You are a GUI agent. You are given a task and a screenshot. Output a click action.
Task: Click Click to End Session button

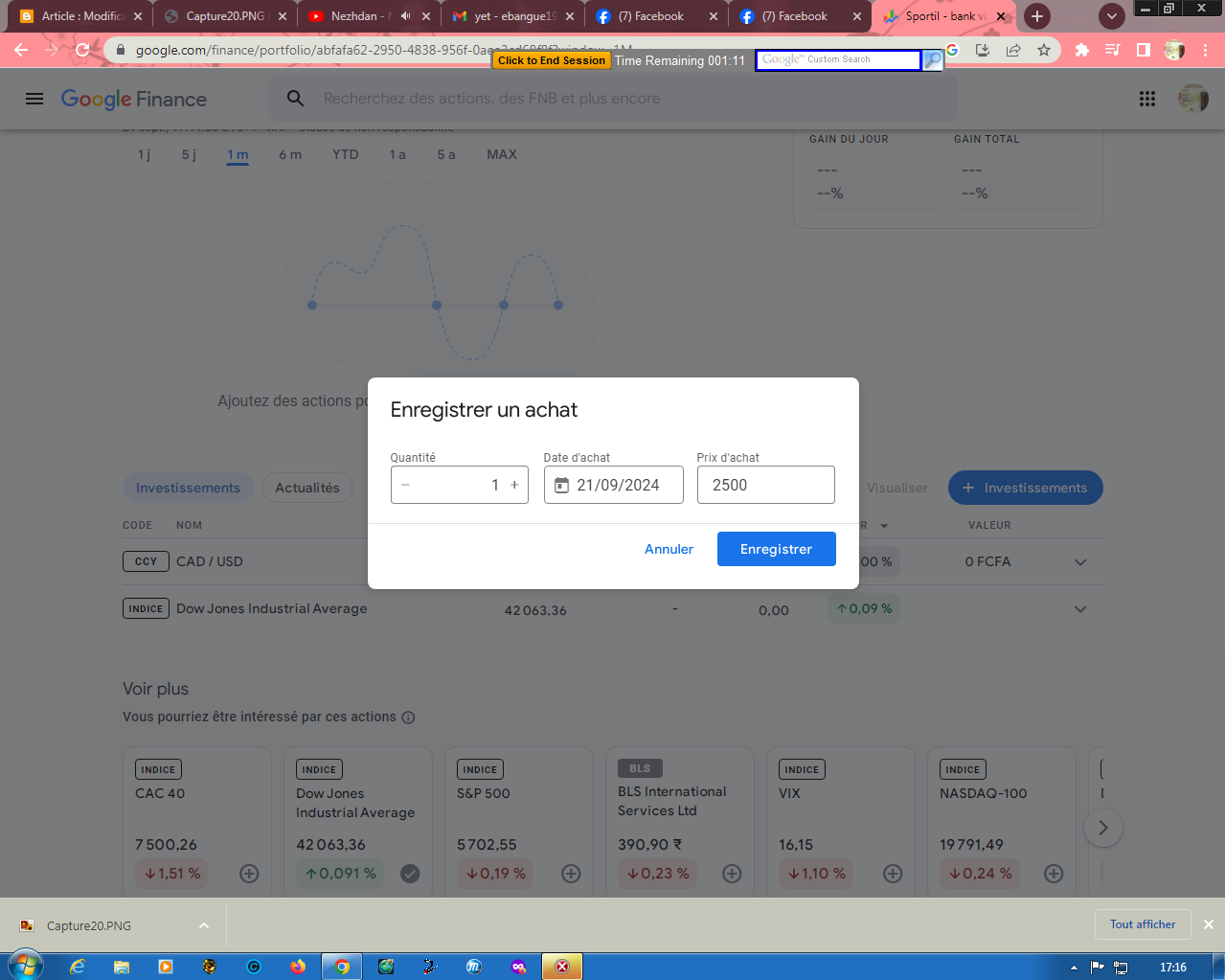pyautogui.click(x=552, y=60)
